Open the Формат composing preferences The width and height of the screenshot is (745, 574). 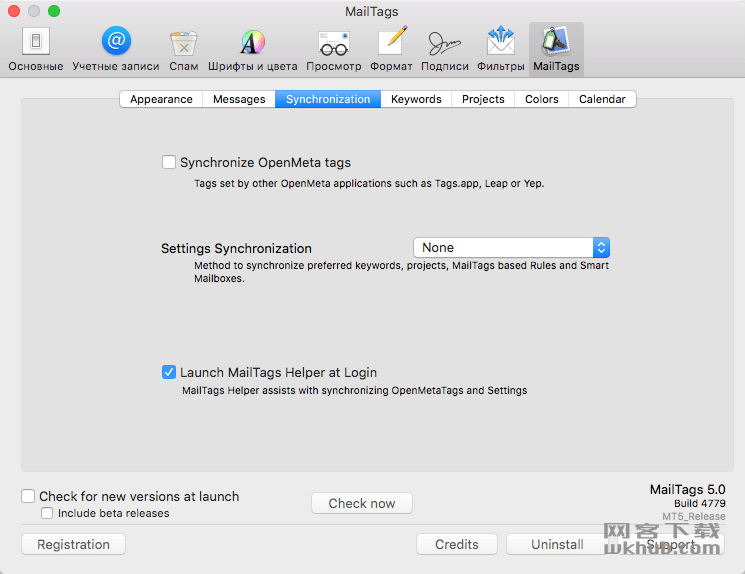tap(392, 49)
